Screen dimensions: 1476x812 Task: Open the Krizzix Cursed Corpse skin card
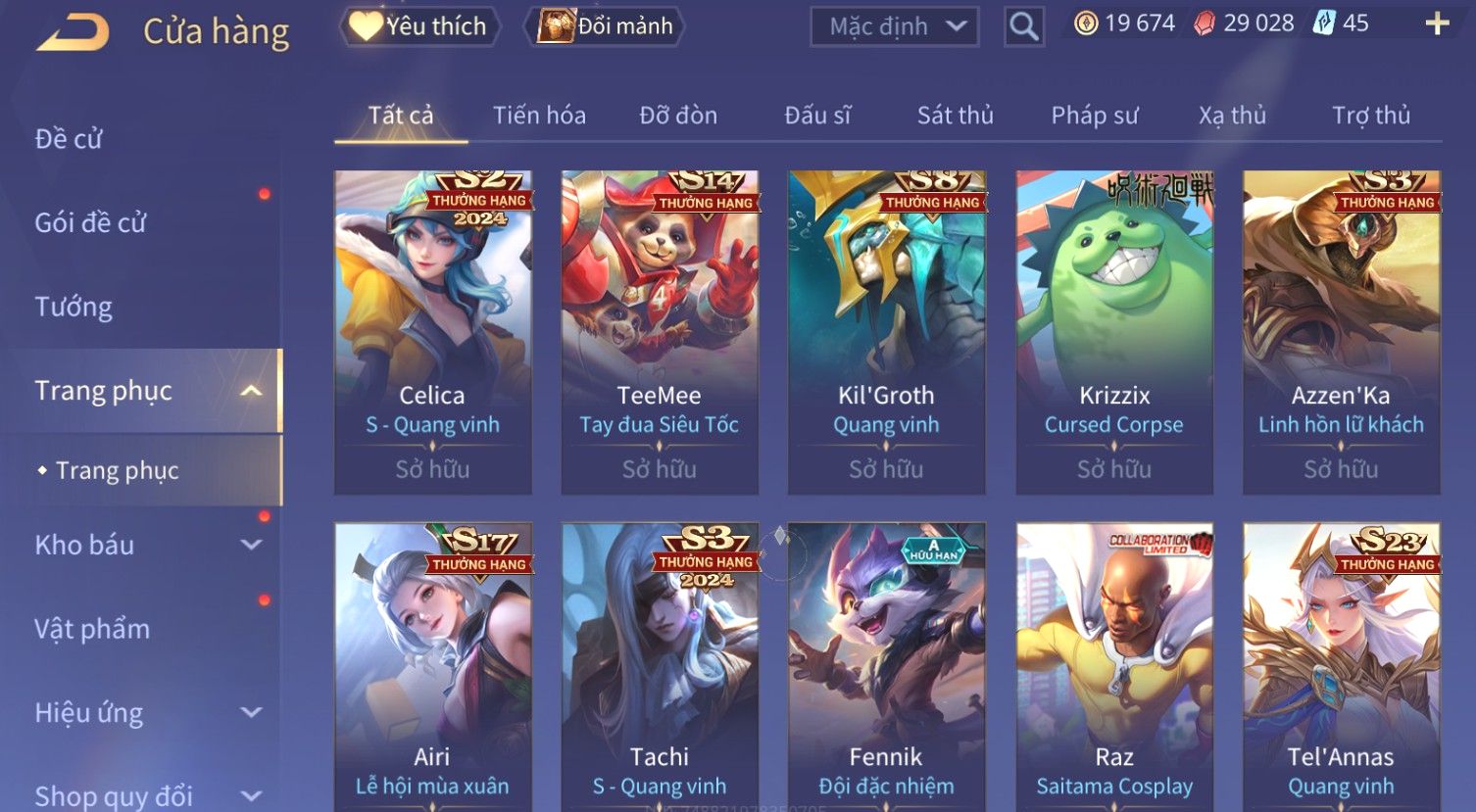click(x=1114, y=333)
